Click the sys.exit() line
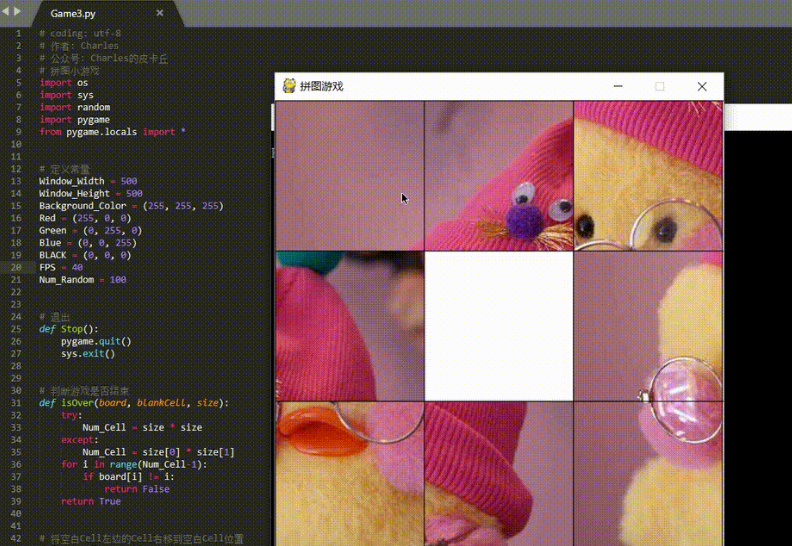This screenshot has width=792, height=546. click(88, 354)
